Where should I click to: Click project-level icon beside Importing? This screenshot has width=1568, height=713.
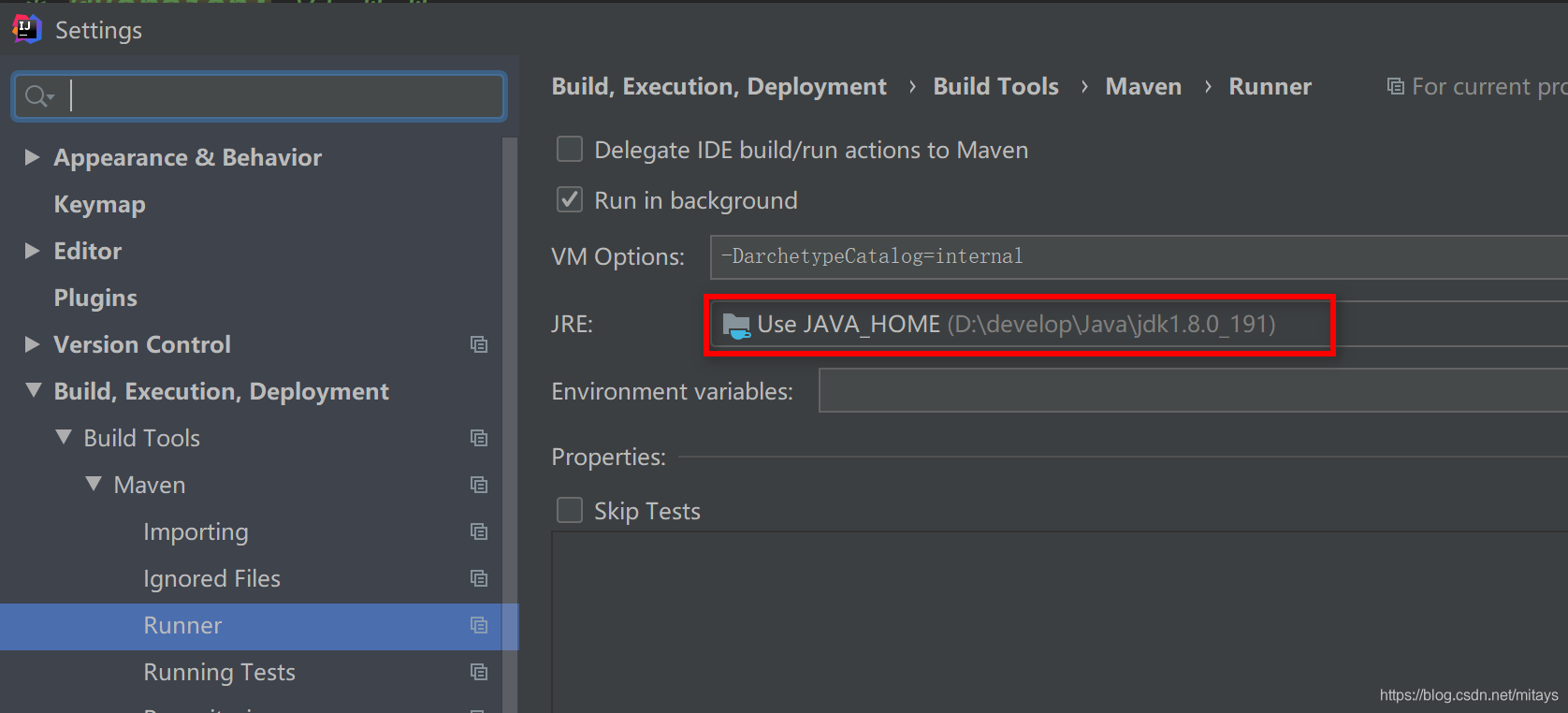click(x=479, y=531)
